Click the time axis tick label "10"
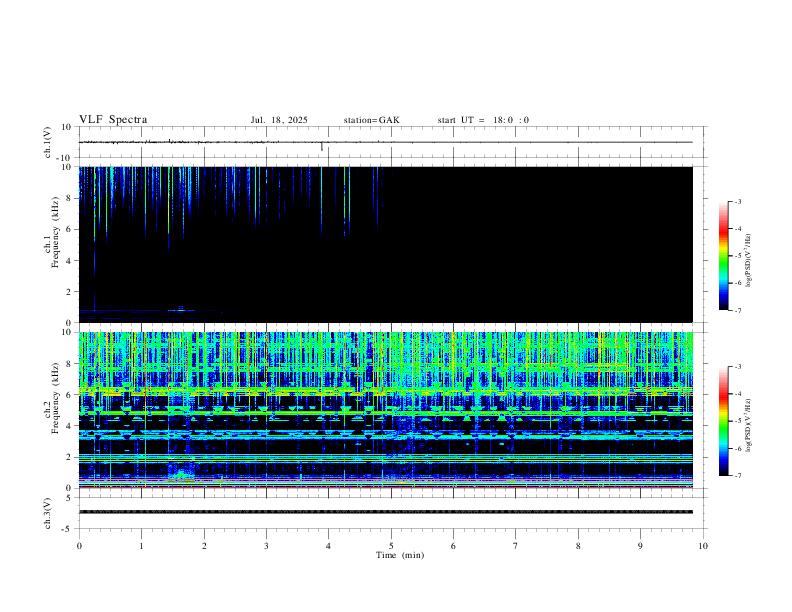The image size is (792, 612). 703,546
